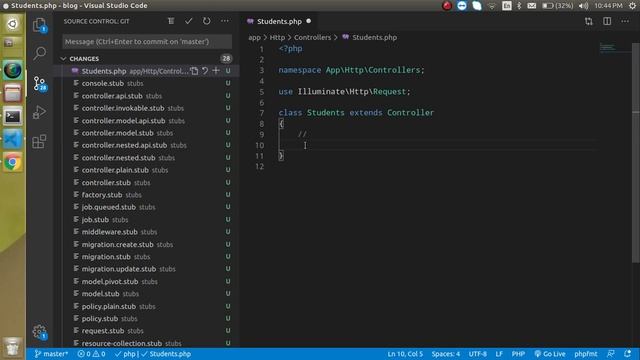Screen dimensions: 640x360
Task: Toggle source control tree view icon
Action: [x=171, y=21]
